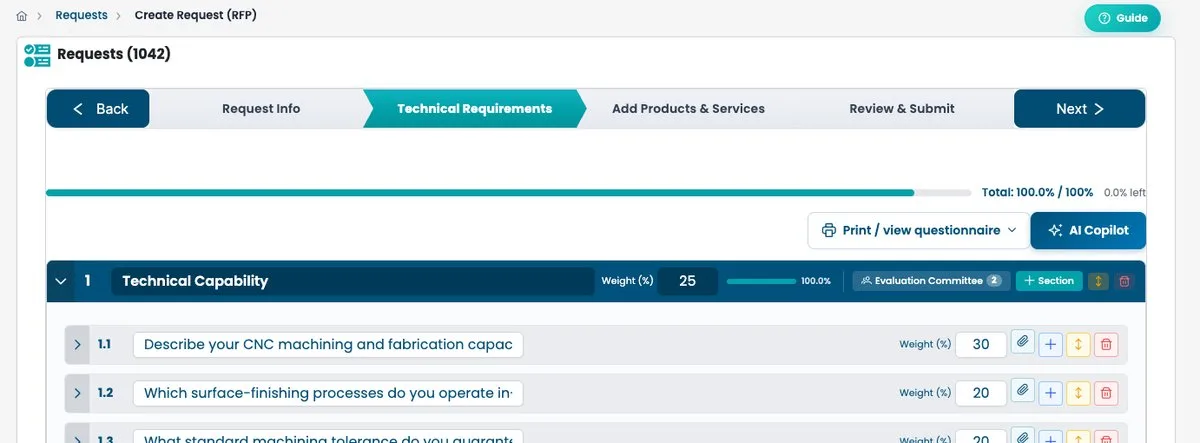1200x443 pixels.
Task: Click the Total: 100.0% / 100% label
Action: coord(1037,192)
